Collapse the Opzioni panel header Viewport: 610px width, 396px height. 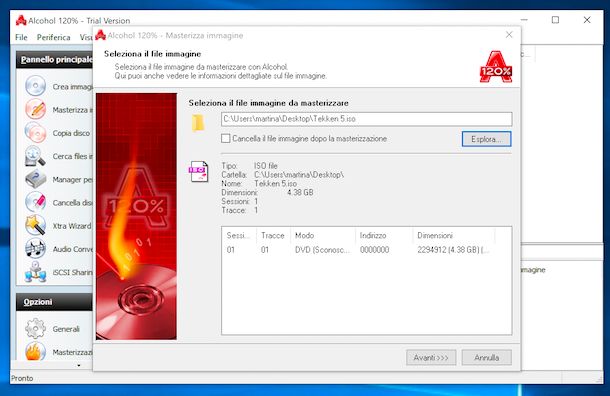(54, 302)
